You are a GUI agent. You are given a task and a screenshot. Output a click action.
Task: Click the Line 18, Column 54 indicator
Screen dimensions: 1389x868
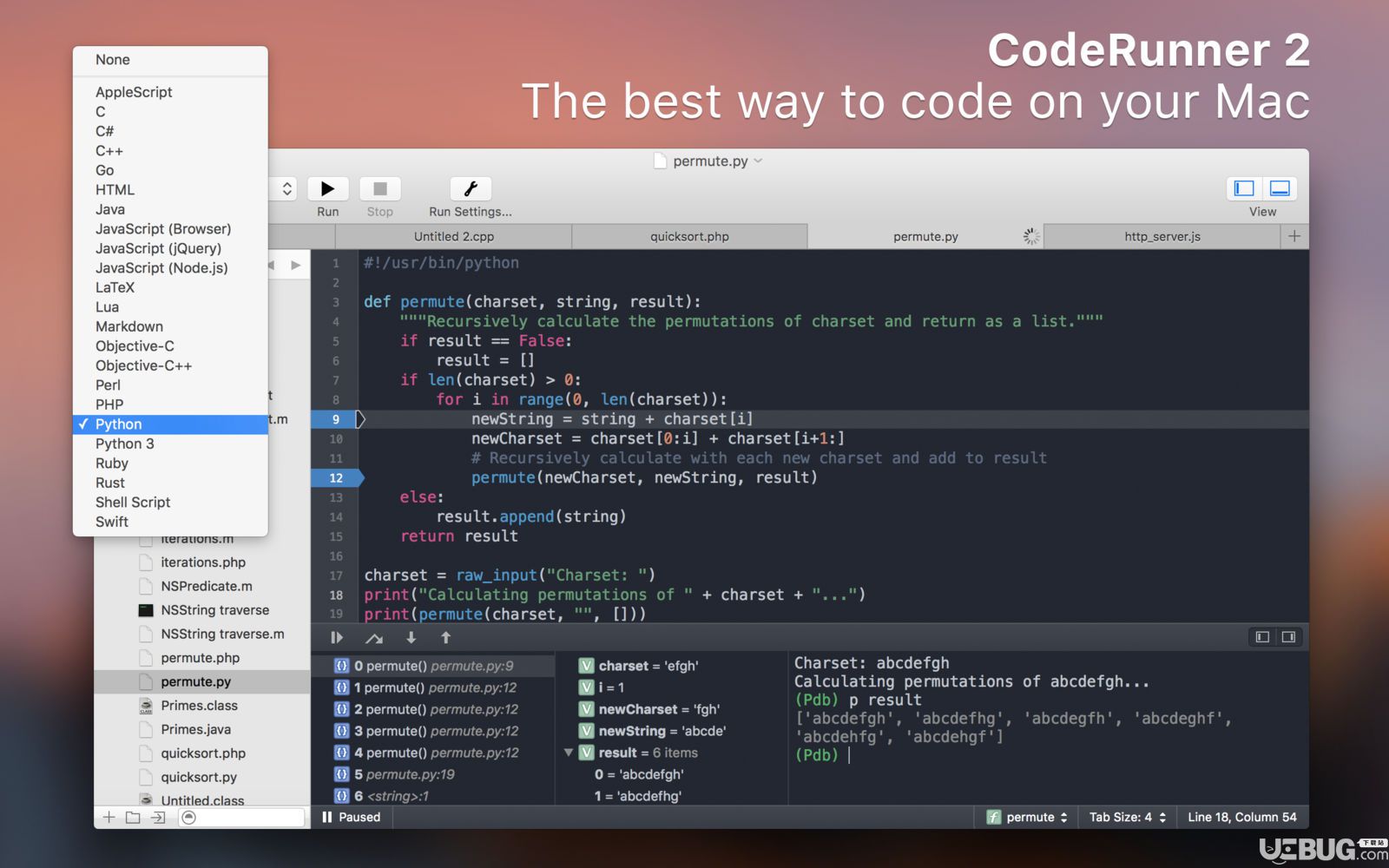pyautogui.click(x=1241, y=818)
